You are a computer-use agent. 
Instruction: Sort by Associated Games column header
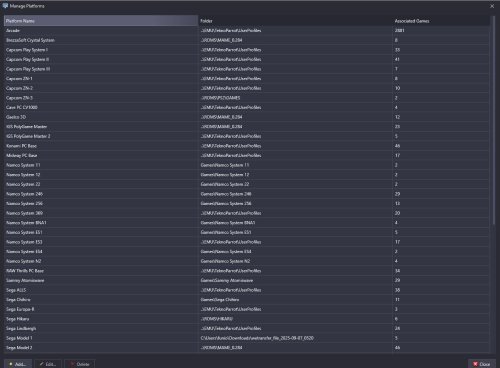pyautogui.click(x=441, y=21)
